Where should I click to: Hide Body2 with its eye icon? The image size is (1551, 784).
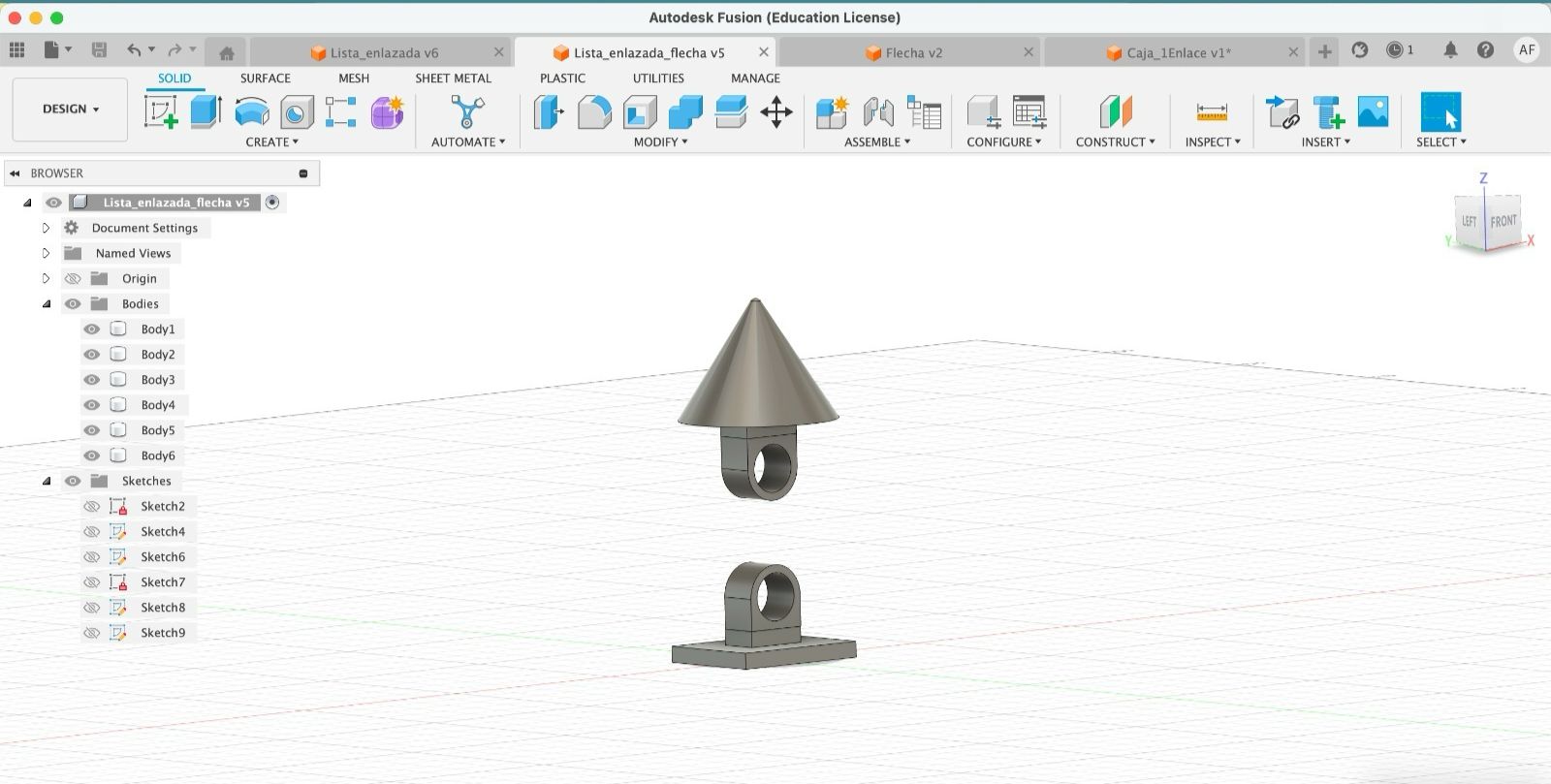(92, 355)
